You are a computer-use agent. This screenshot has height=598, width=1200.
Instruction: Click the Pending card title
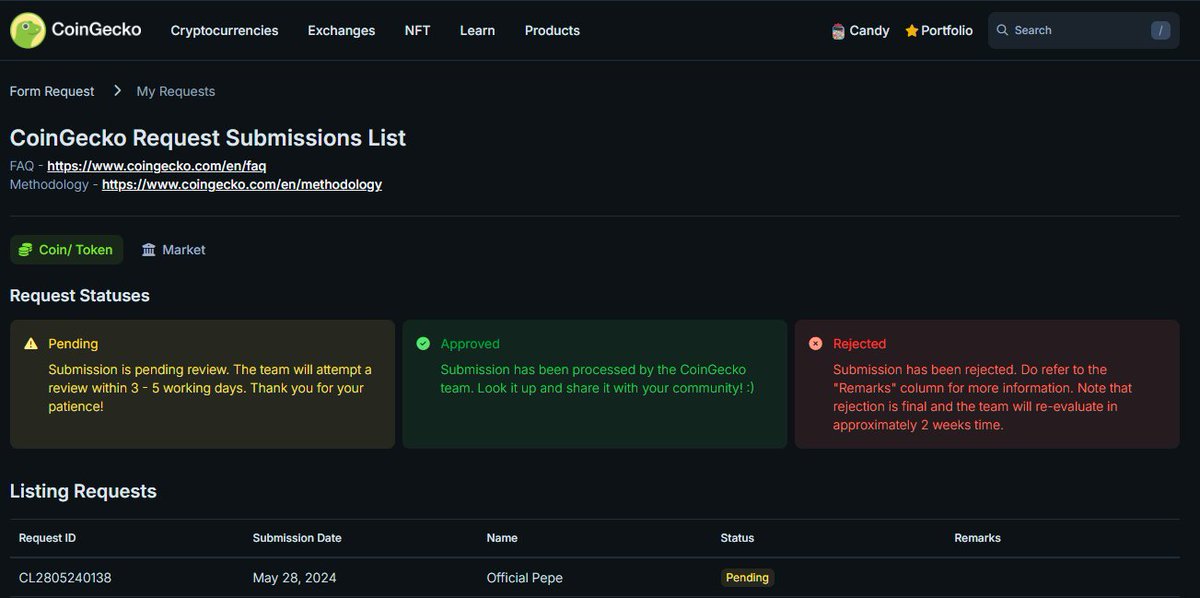click(73, 344)
